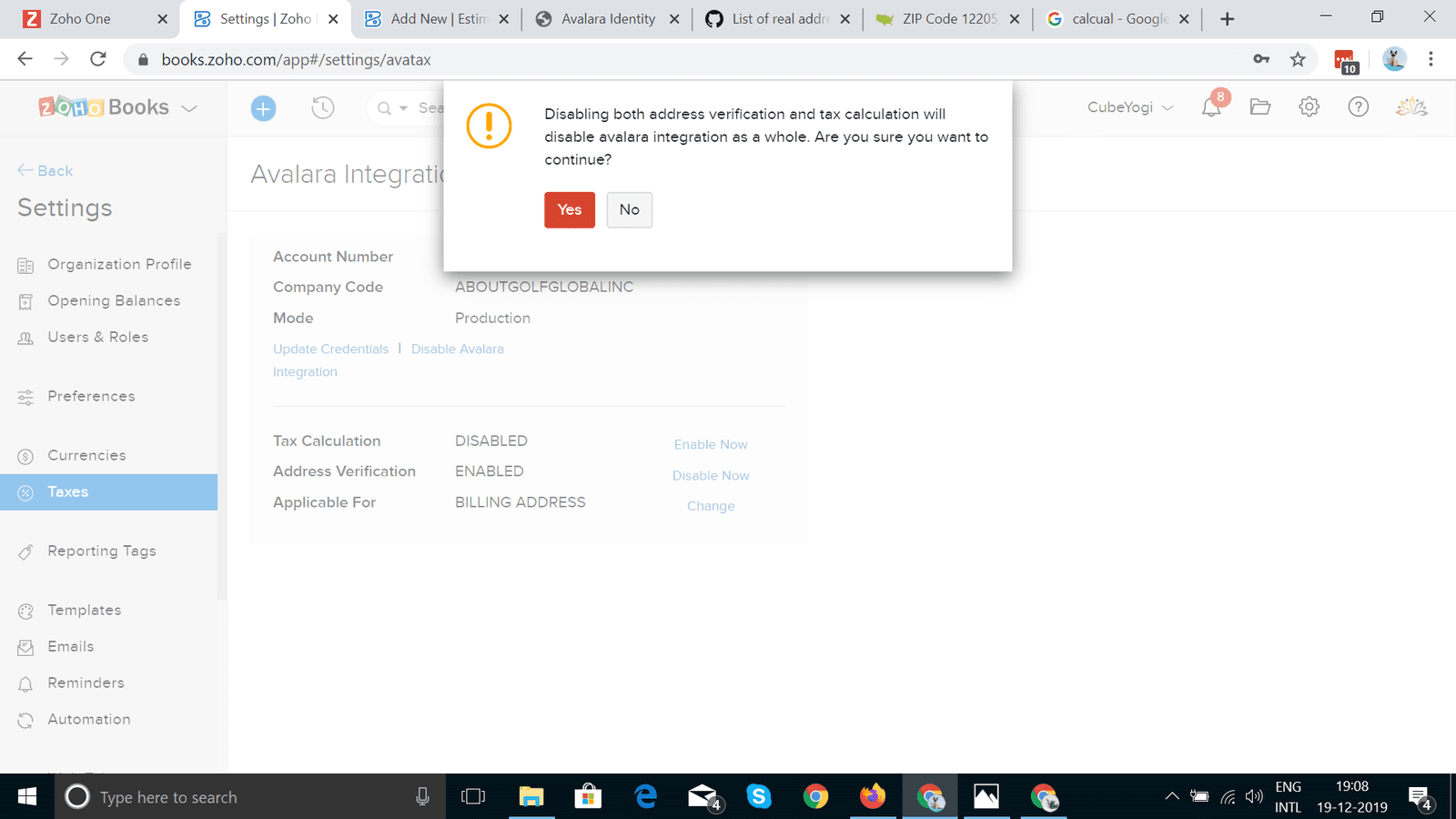Cancel the dialog with the No button

coord(630,210)
